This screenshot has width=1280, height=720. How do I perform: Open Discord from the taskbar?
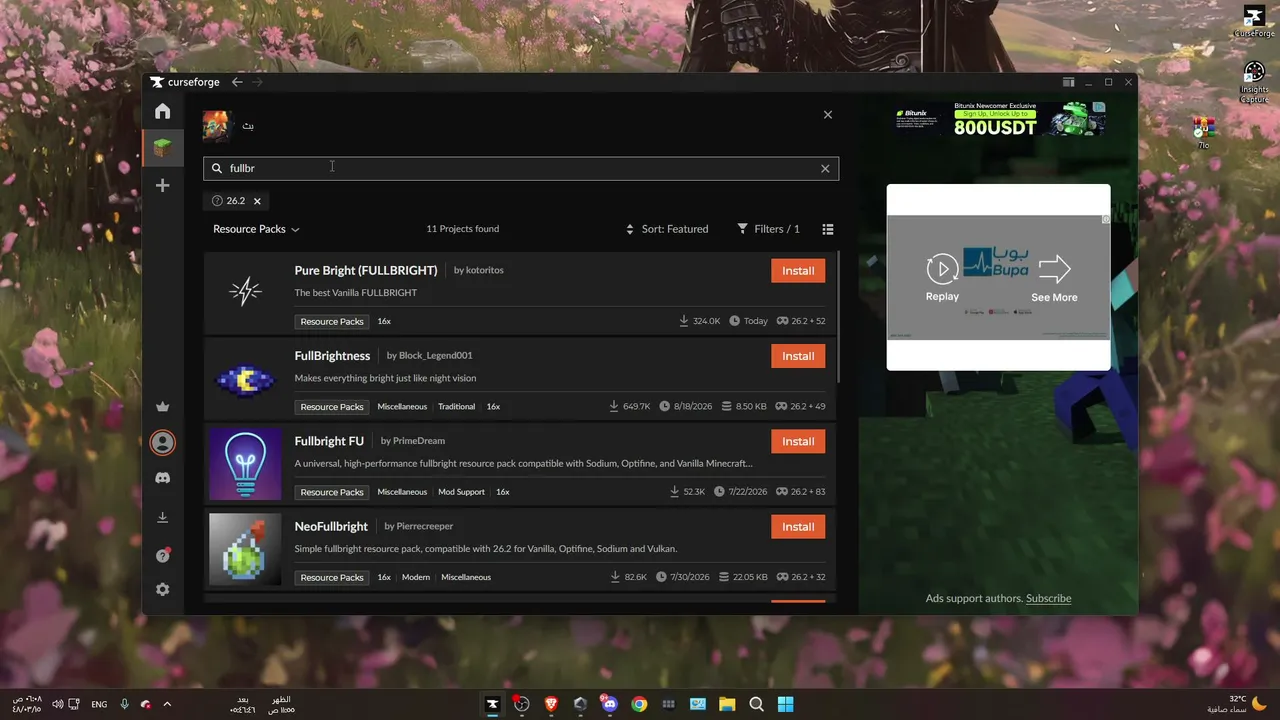610,704
